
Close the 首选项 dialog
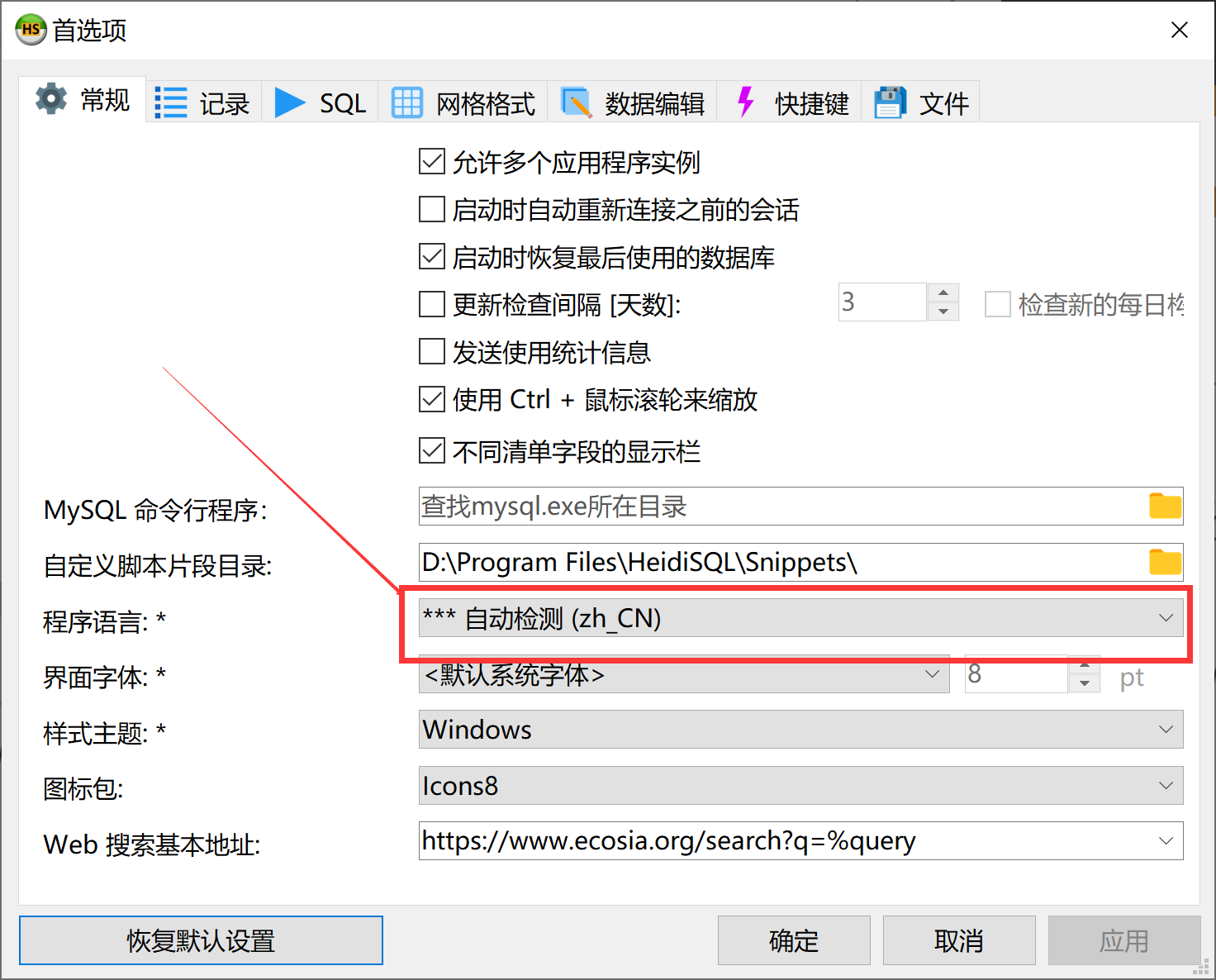[x=1180, y=30]
